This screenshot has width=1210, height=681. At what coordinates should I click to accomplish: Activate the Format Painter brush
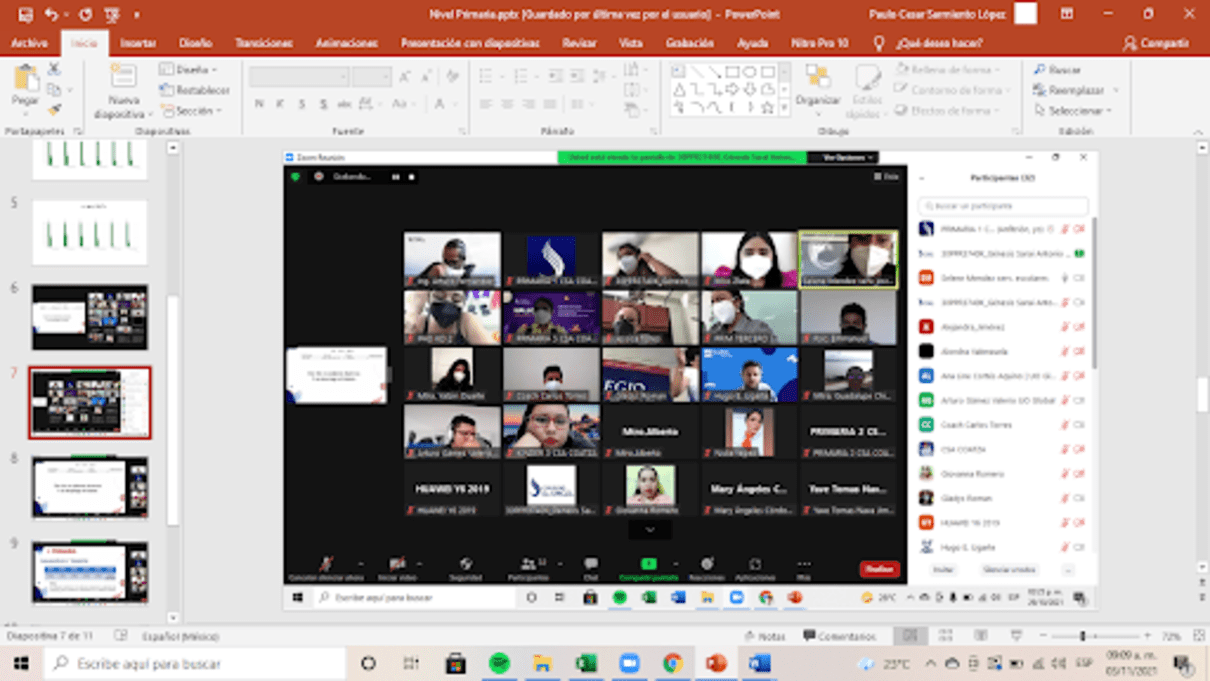point(54,110)
